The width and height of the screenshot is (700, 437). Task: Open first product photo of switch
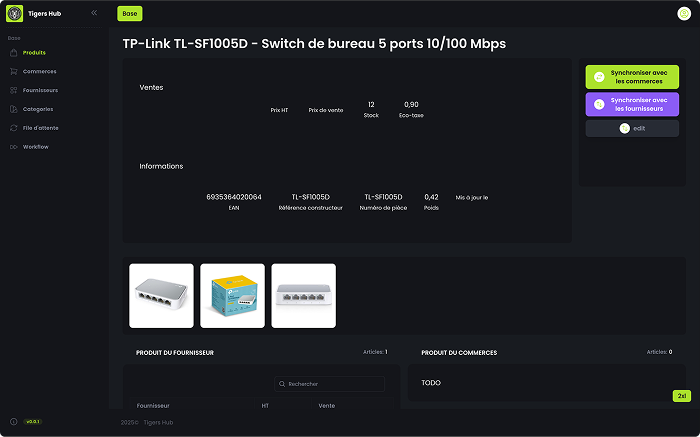161,295
